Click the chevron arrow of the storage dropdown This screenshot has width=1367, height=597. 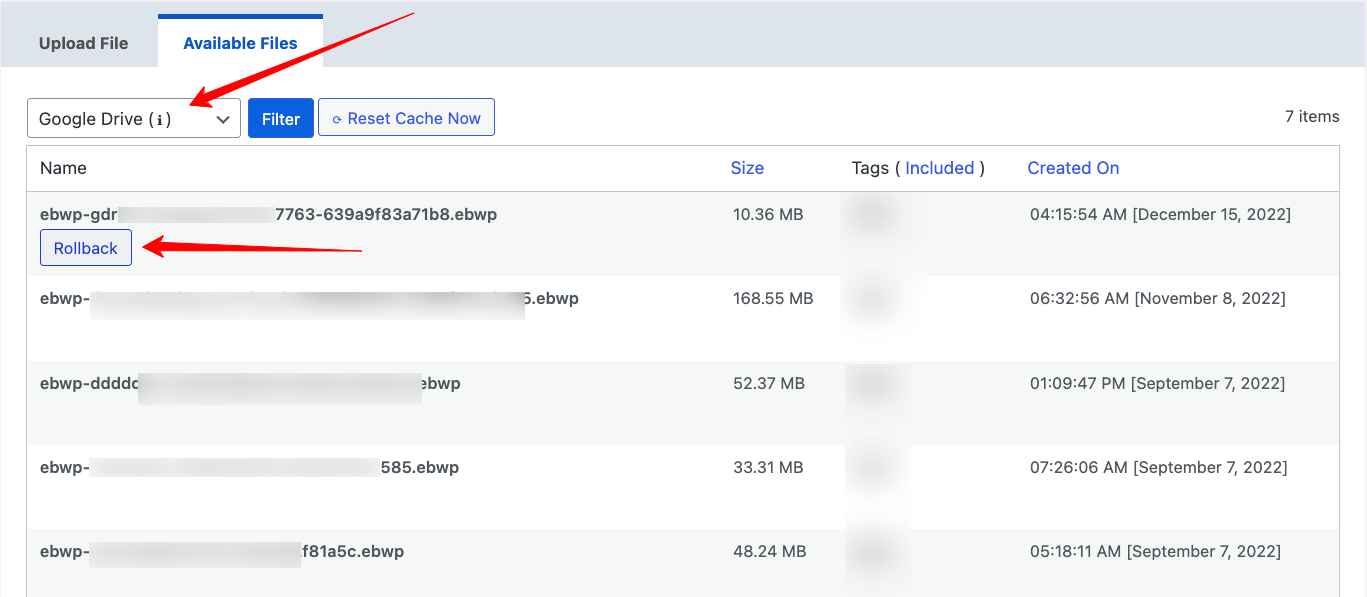click(223, 119)
